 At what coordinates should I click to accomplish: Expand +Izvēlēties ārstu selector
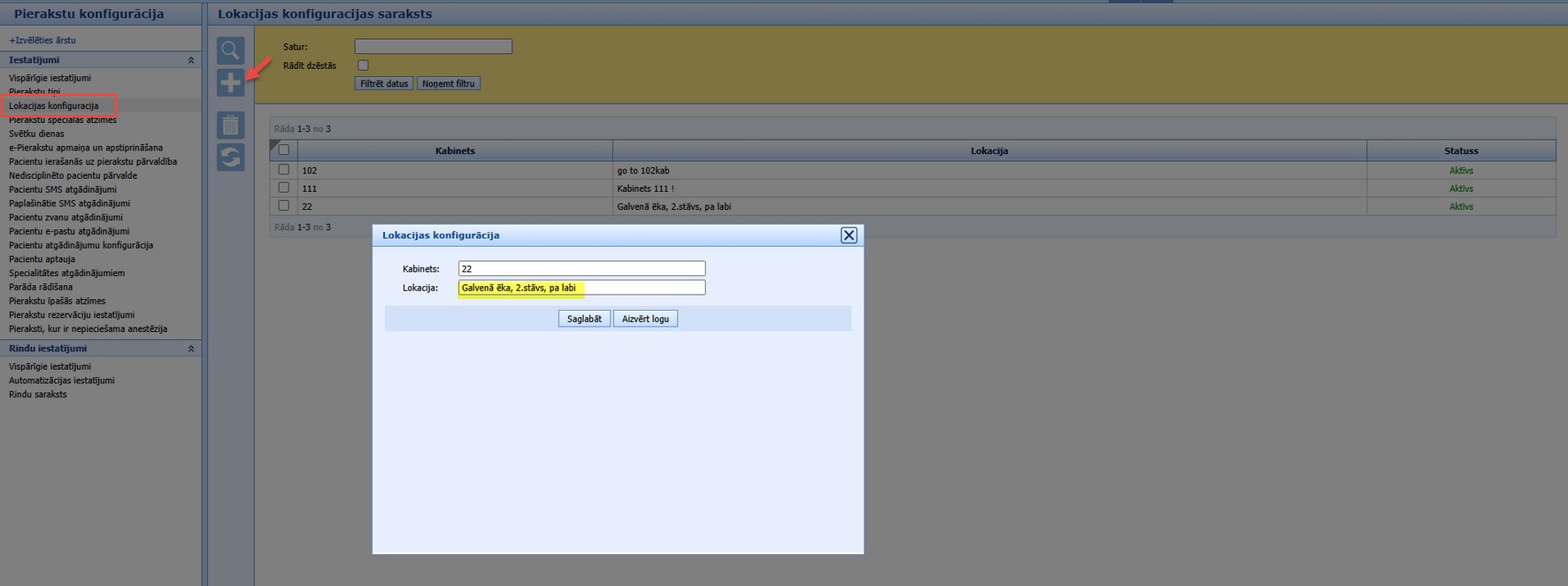42,40
